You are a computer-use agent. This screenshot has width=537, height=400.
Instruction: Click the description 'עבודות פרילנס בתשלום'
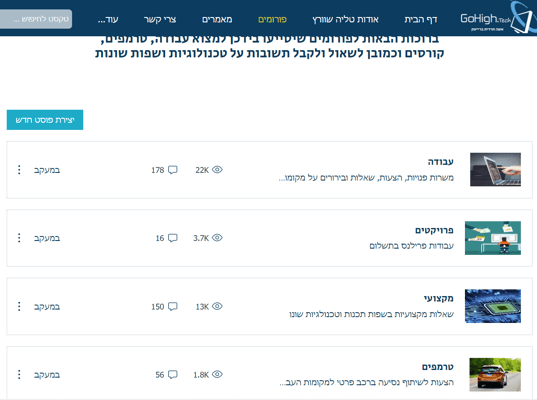click(411, 246)
